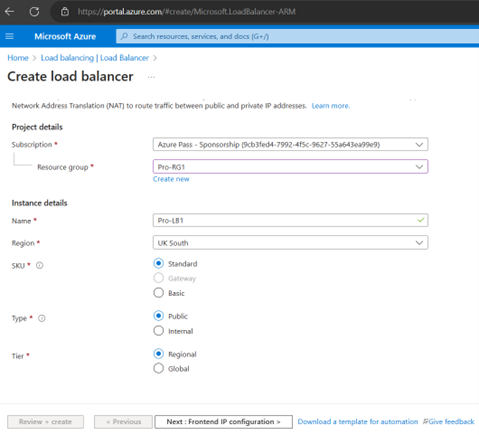This screenshot has height=435, width=479.
Task: Navigate to Load balancing | Load Balancer breadcrumb
Action: click(95, 58)
